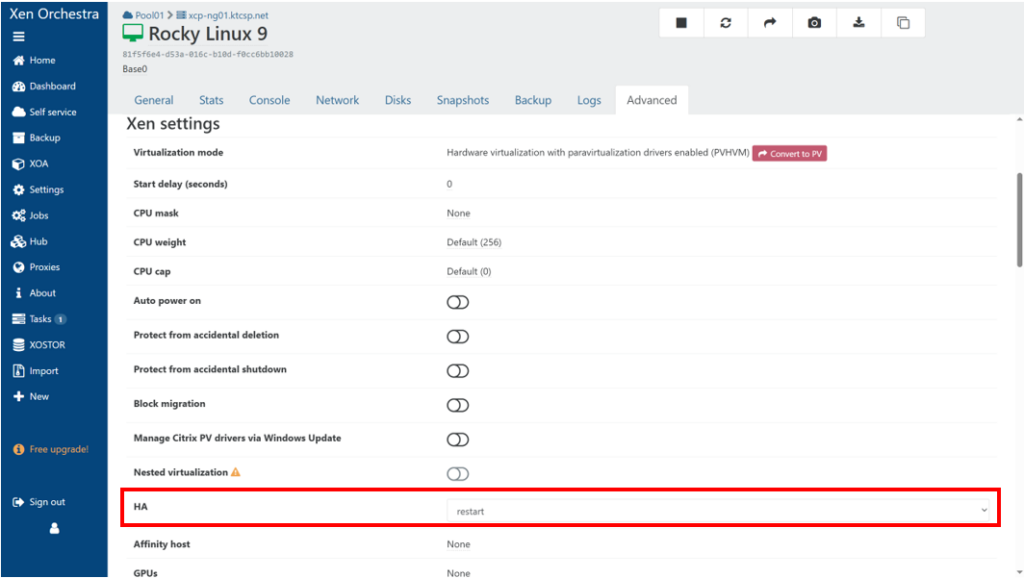Open the Console tab
This screenshot has width=1024, height=578.
tap(269, 100)
